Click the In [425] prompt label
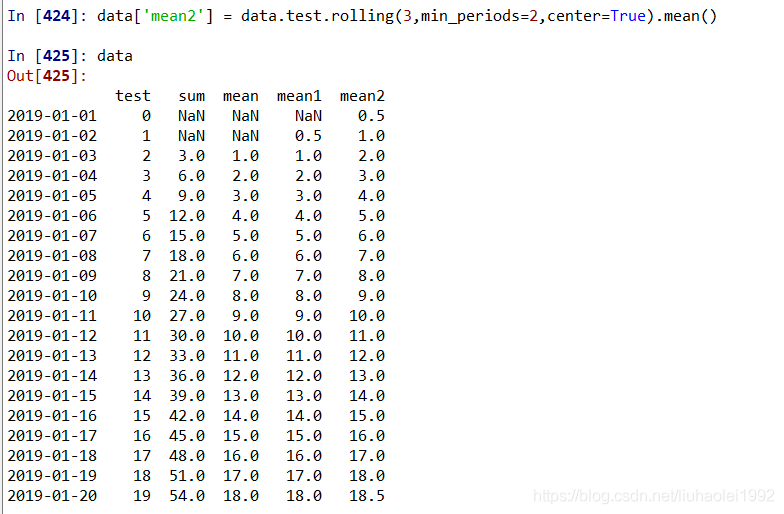The height and width of the screenshot is (514, 784). [46, 56]
